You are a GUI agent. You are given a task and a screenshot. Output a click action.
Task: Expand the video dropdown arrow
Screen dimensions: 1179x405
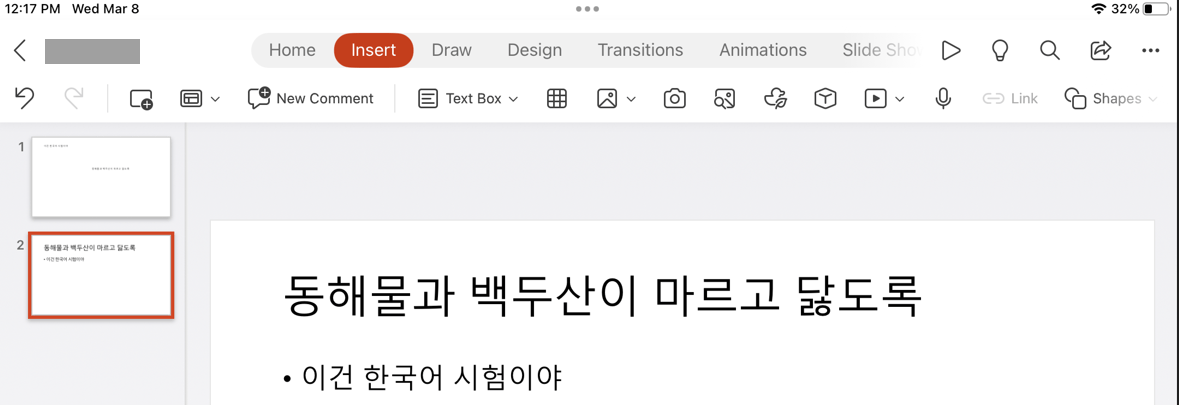click(x=899, y=99)
